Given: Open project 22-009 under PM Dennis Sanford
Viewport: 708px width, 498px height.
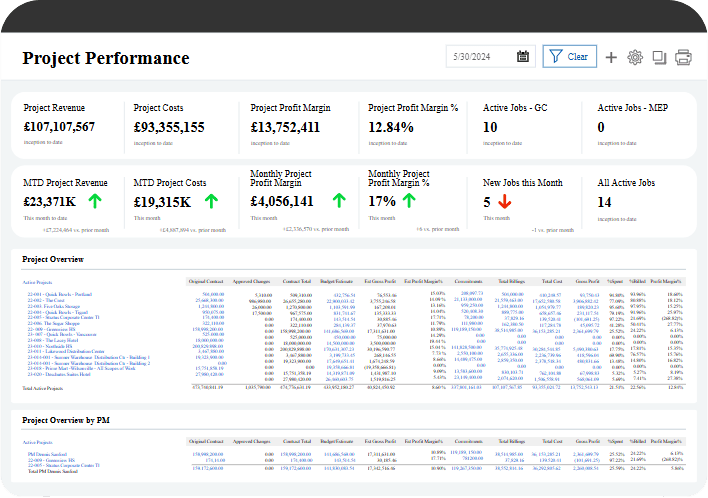Looking at the screenshot, I should 51,460.
